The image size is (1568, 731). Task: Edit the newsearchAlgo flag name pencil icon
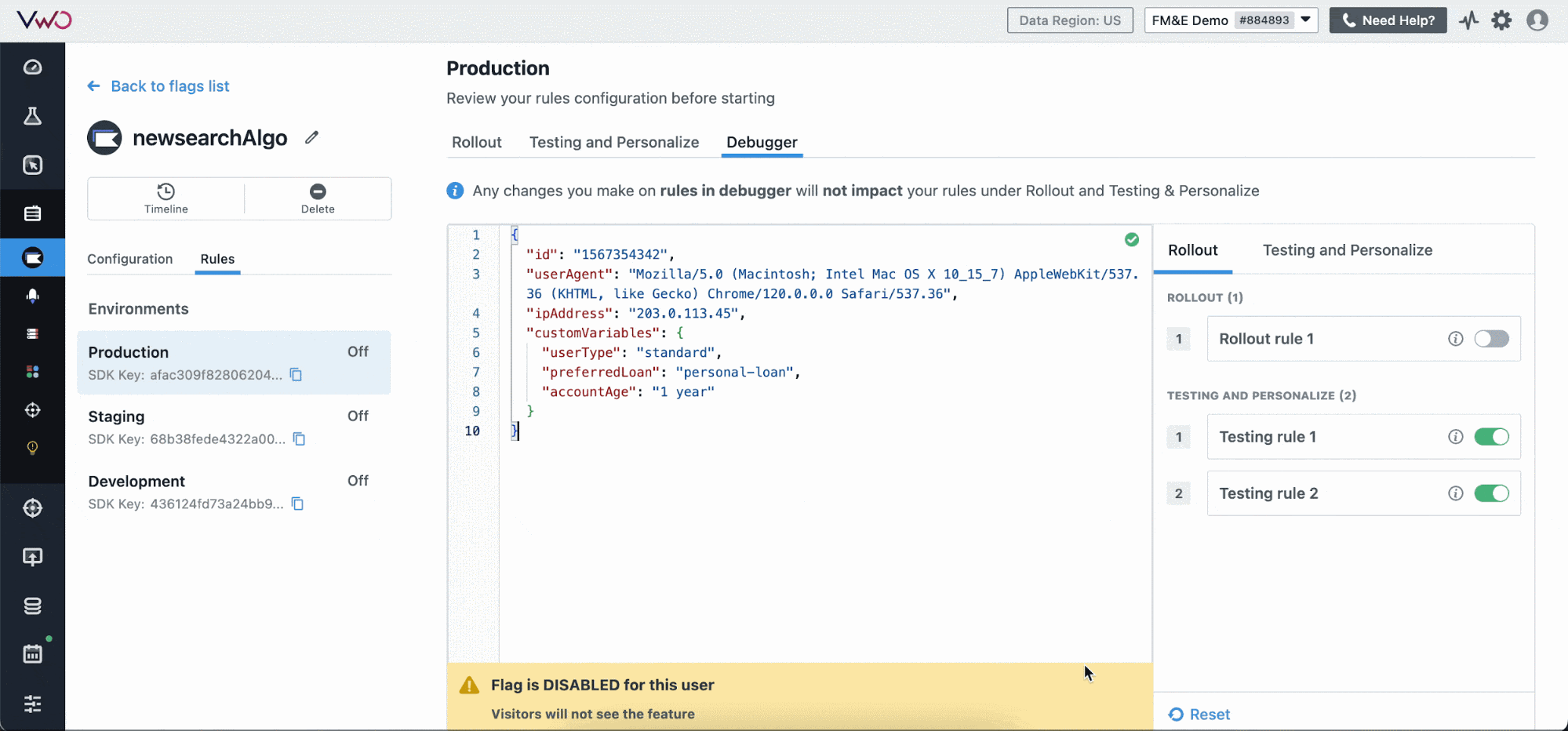tap(312, 137)
